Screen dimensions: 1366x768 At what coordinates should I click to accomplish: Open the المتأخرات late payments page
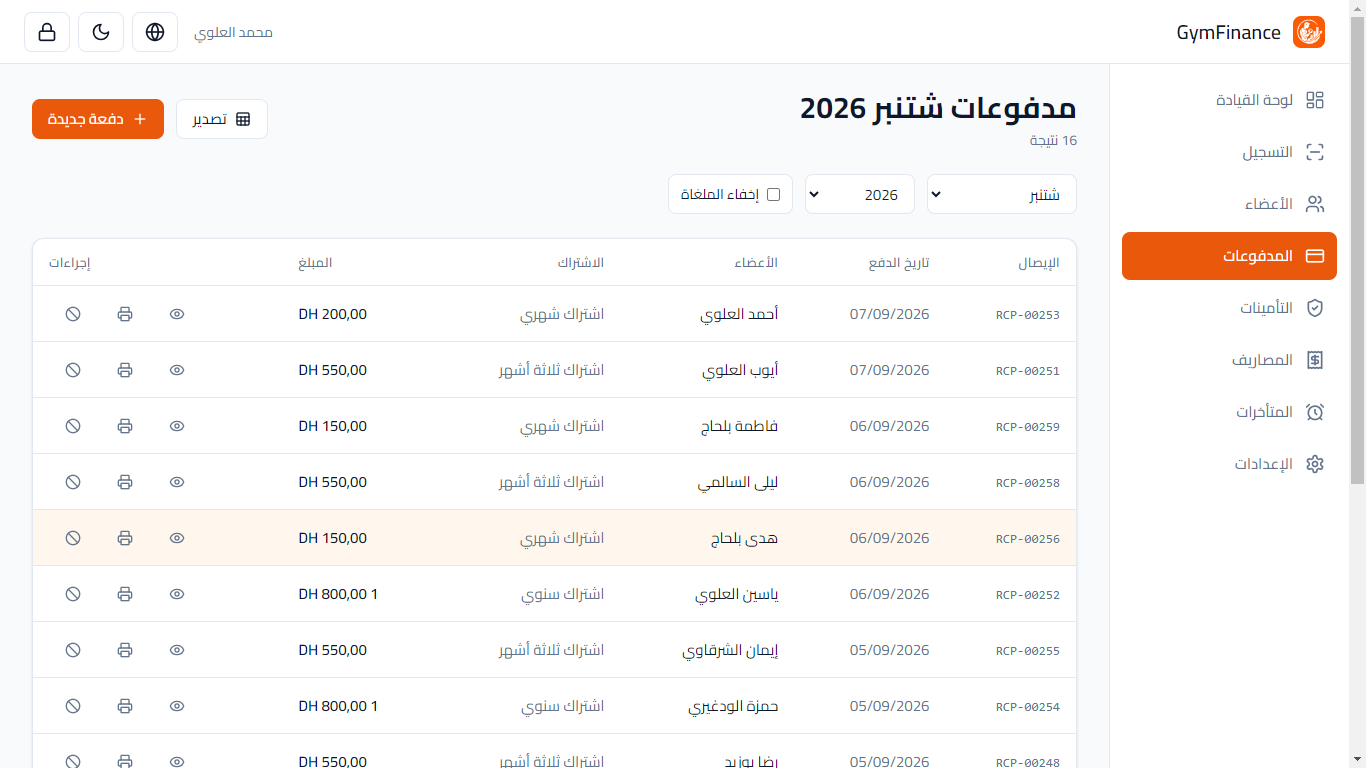(1229, 412)
